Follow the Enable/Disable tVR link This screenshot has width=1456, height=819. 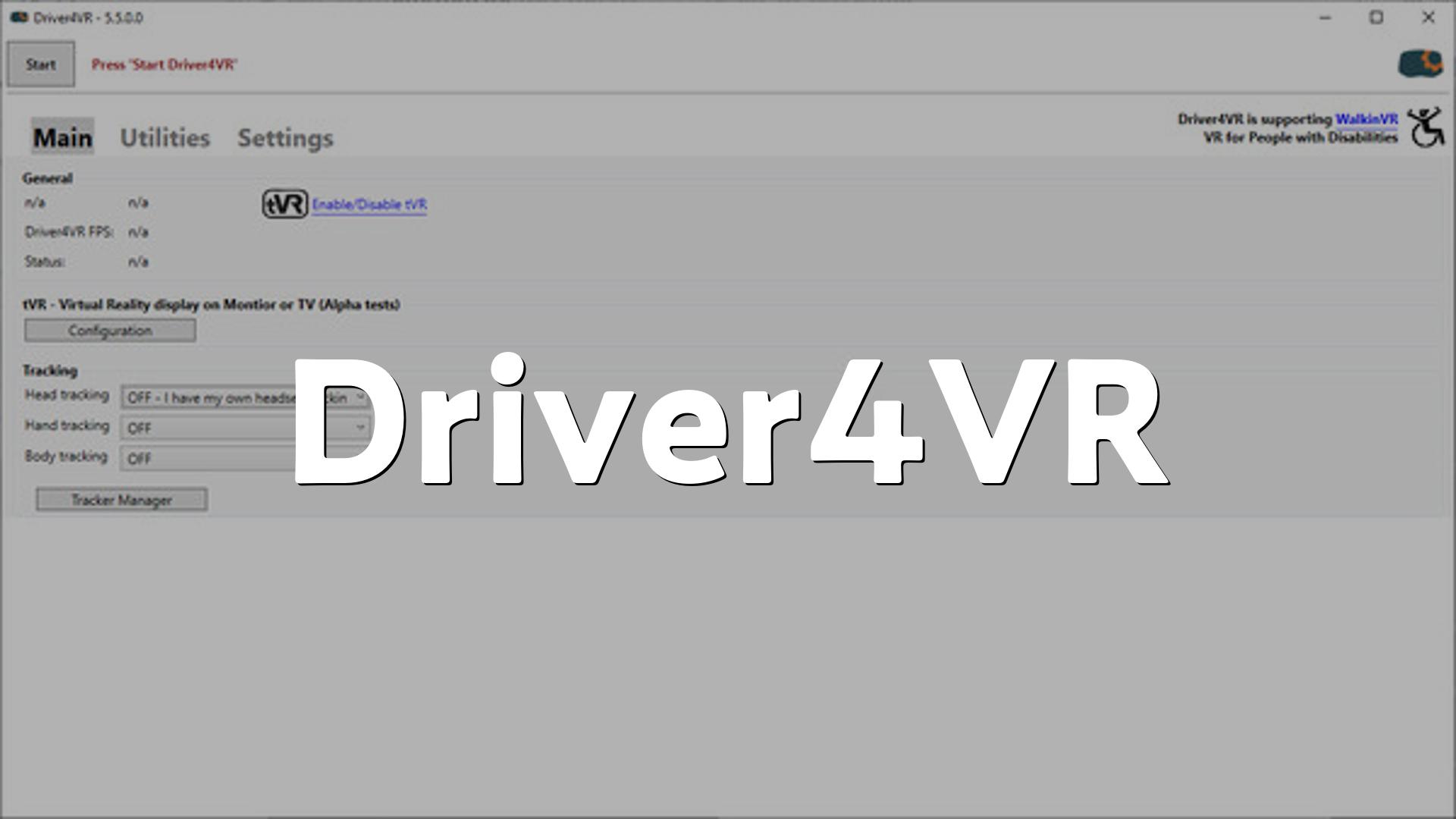pyautogui.click(x=369, y=205)
